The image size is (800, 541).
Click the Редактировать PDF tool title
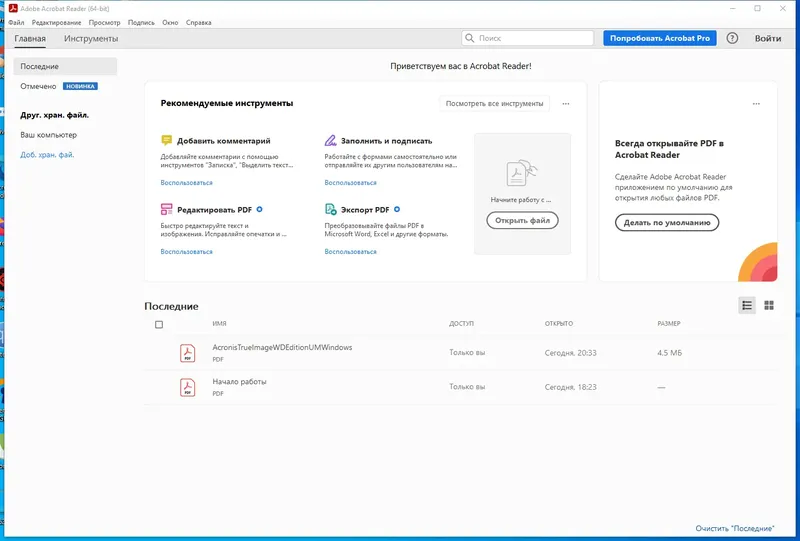214,210
